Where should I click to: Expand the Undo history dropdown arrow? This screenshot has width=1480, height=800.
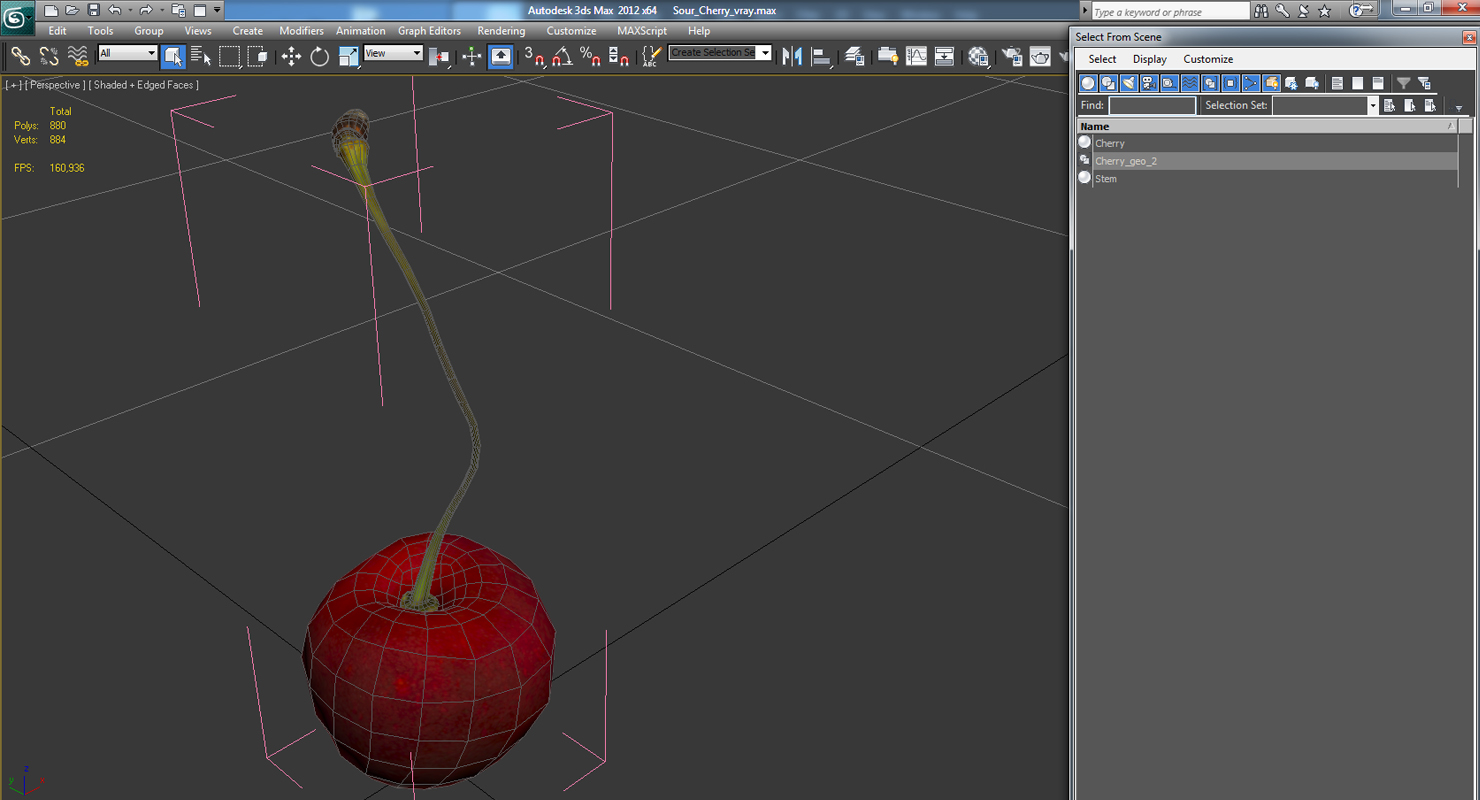[x=130, y=10]
